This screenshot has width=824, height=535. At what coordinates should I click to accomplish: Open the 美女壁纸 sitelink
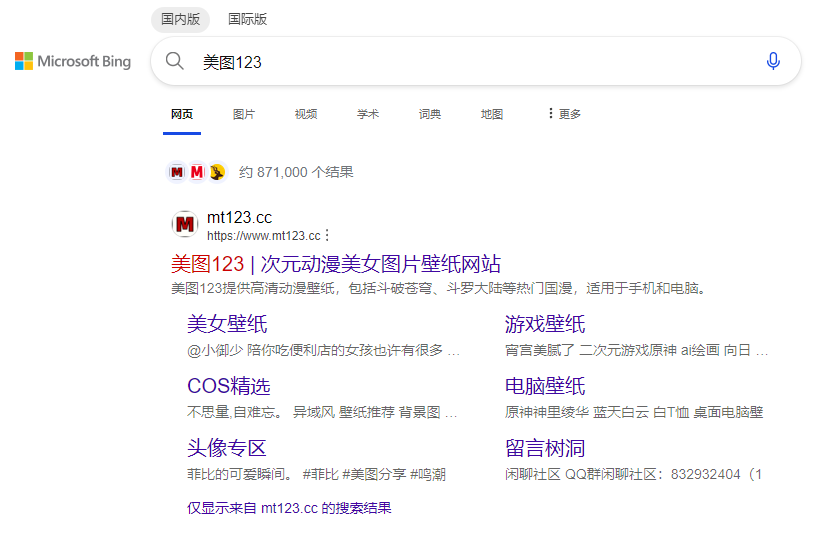pos(227,324)
